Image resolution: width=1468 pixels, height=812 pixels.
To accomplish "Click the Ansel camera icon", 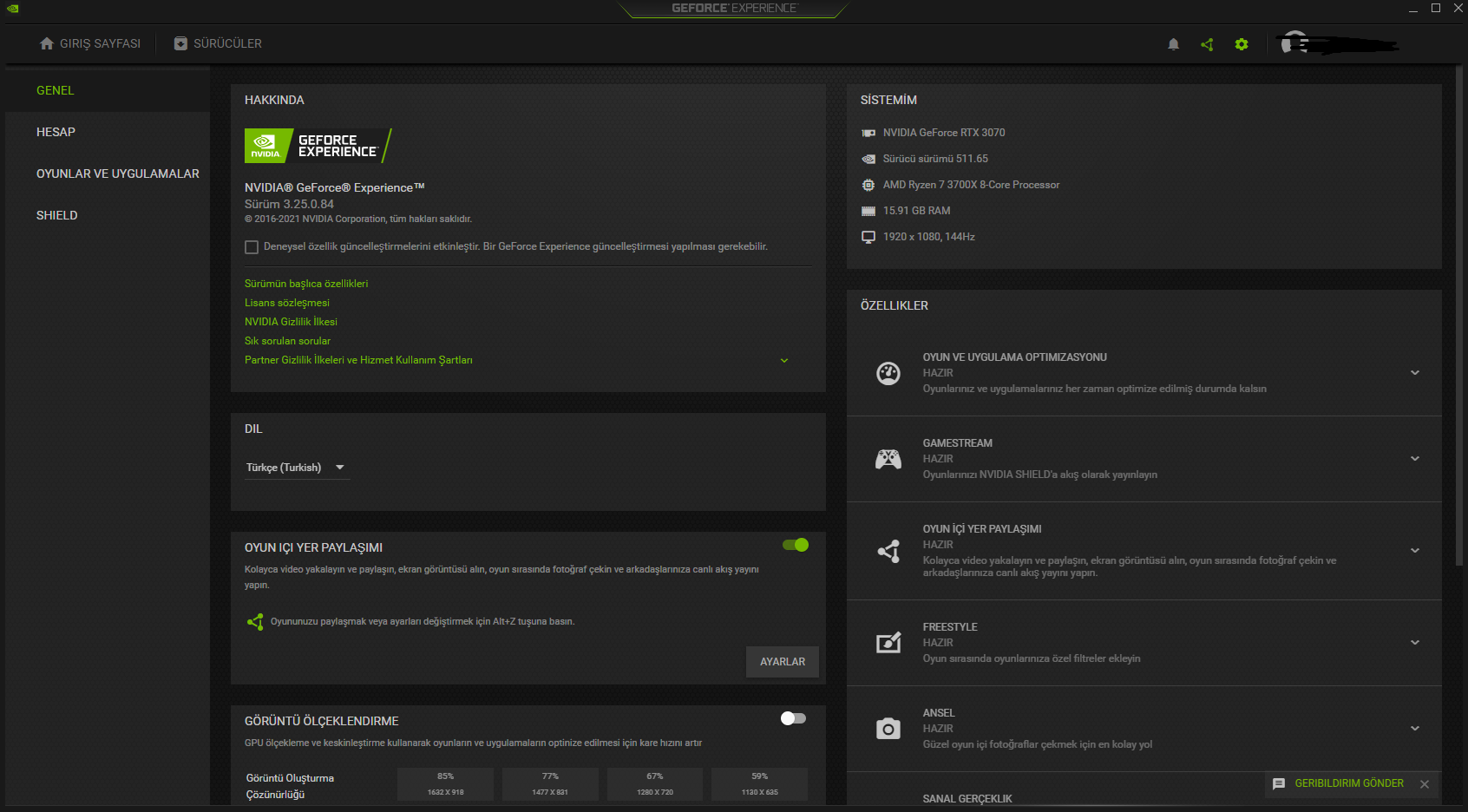I will (x=888, y=729).
